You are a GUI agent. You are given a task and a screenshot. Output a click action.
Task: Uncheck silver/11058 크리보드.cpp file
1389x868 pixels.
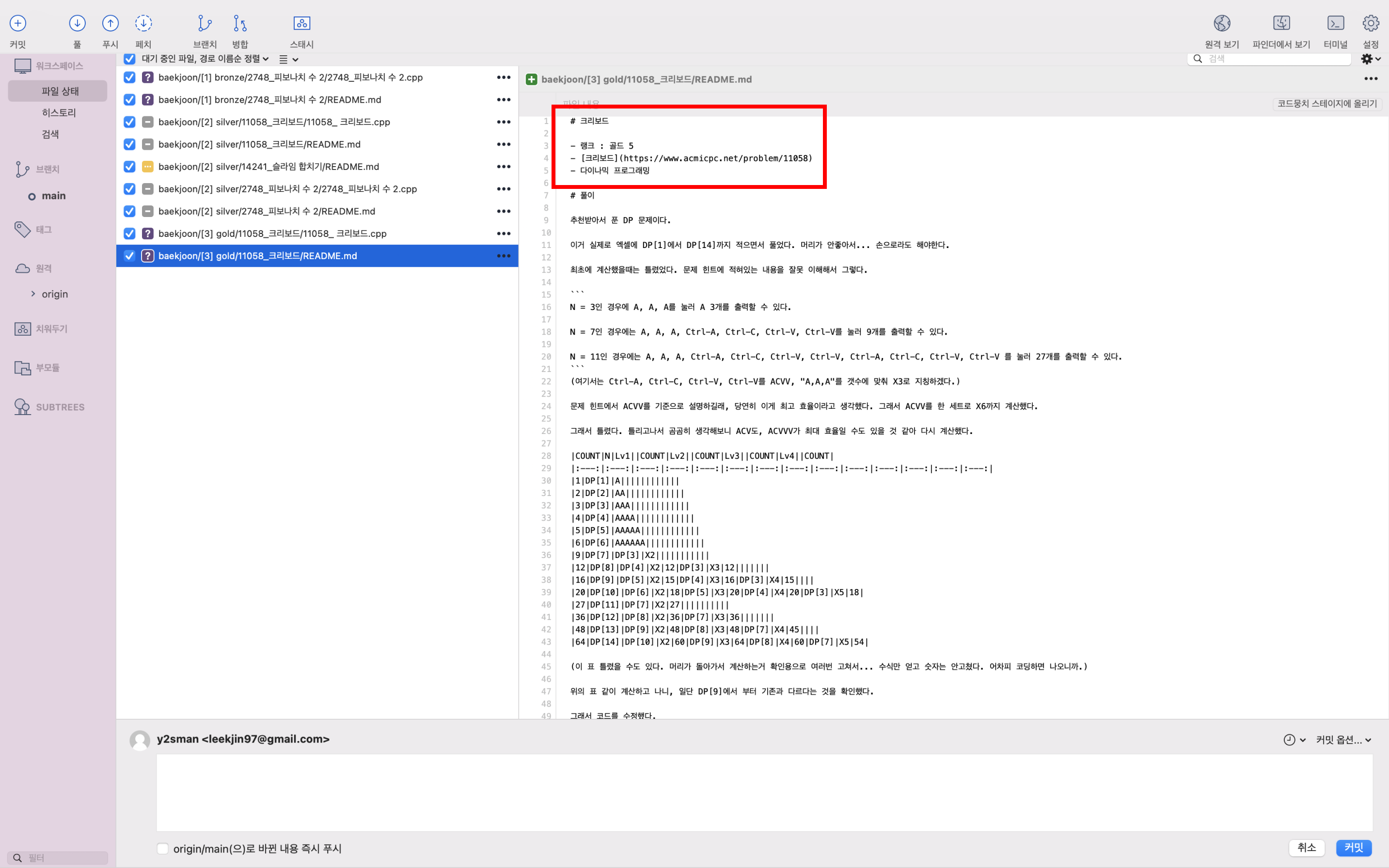[x=130, y=122]
